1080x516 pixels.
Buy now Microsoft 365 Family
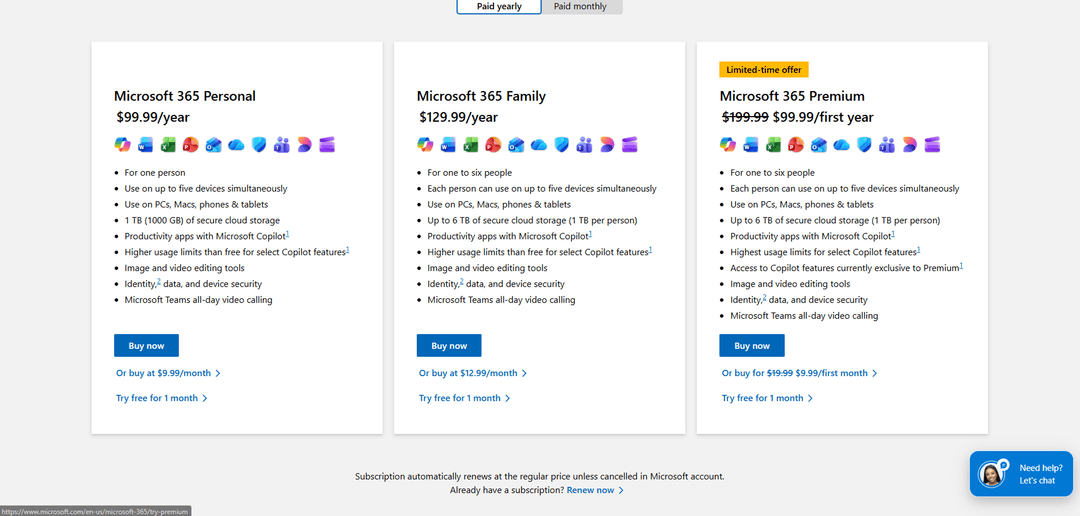[449, 346]
